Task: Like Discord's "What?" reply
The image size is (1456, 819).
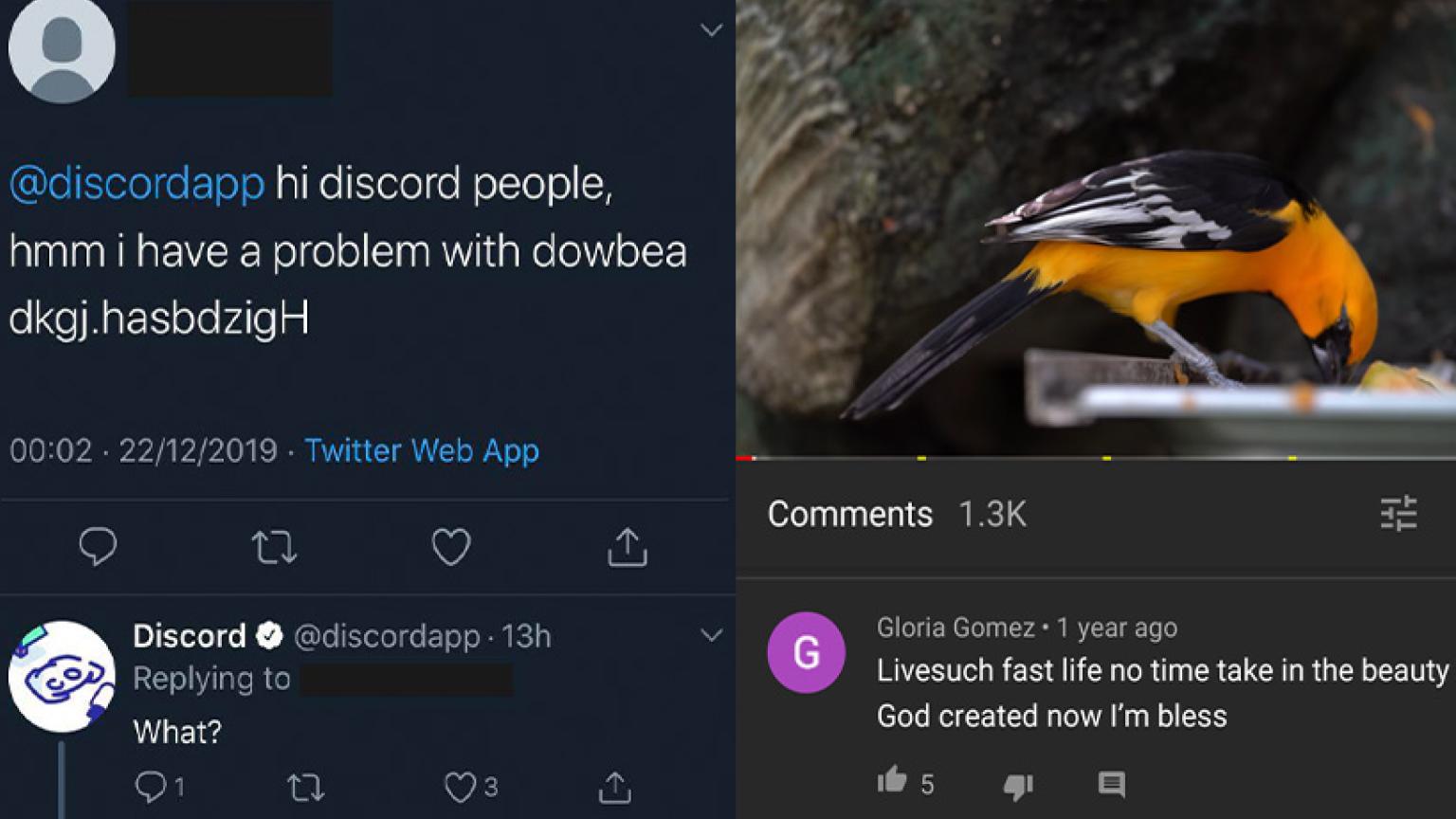Action: [460, 787]
